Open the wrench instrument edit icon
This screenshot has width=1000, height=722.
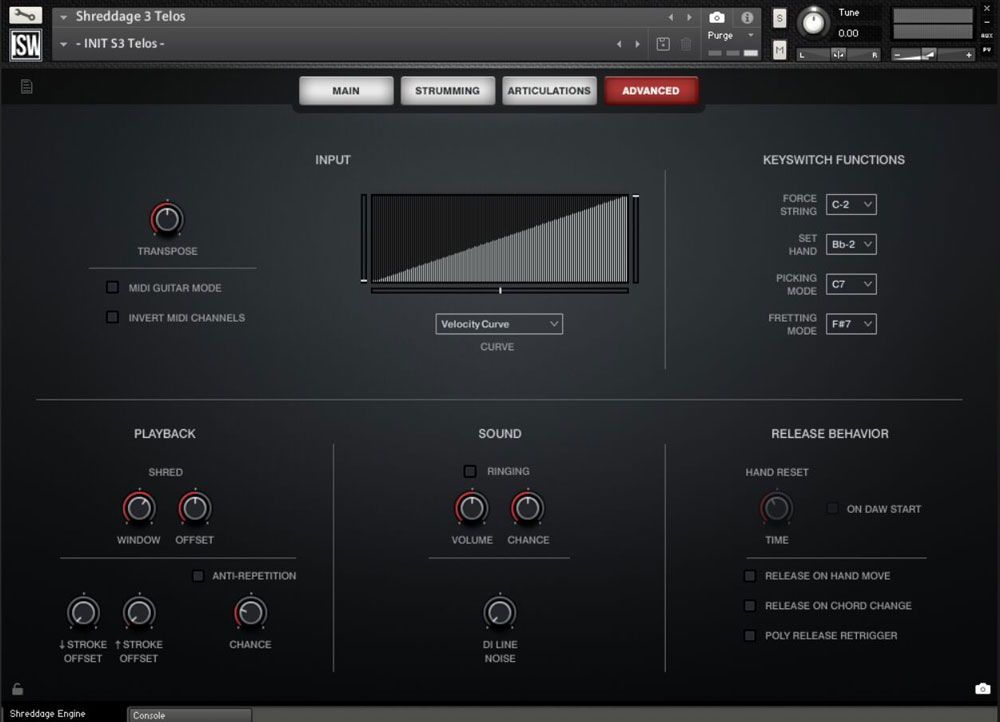(25, 15)
